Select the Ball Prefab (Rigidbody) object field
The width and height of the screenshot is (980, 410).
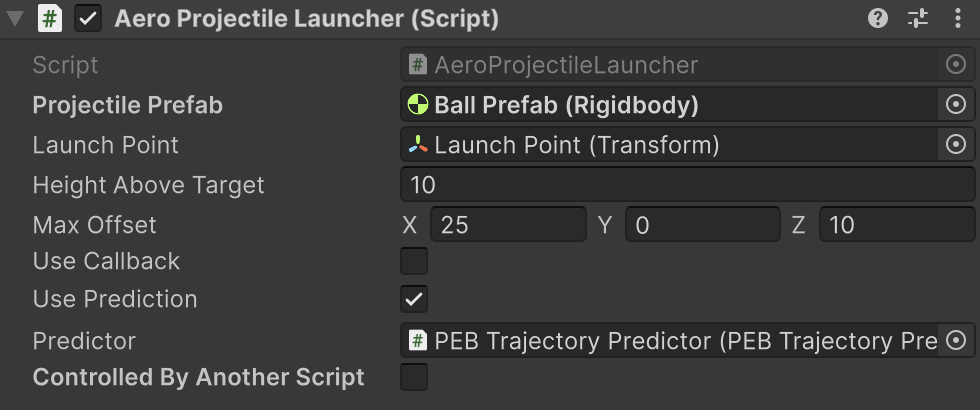[670, 105]
